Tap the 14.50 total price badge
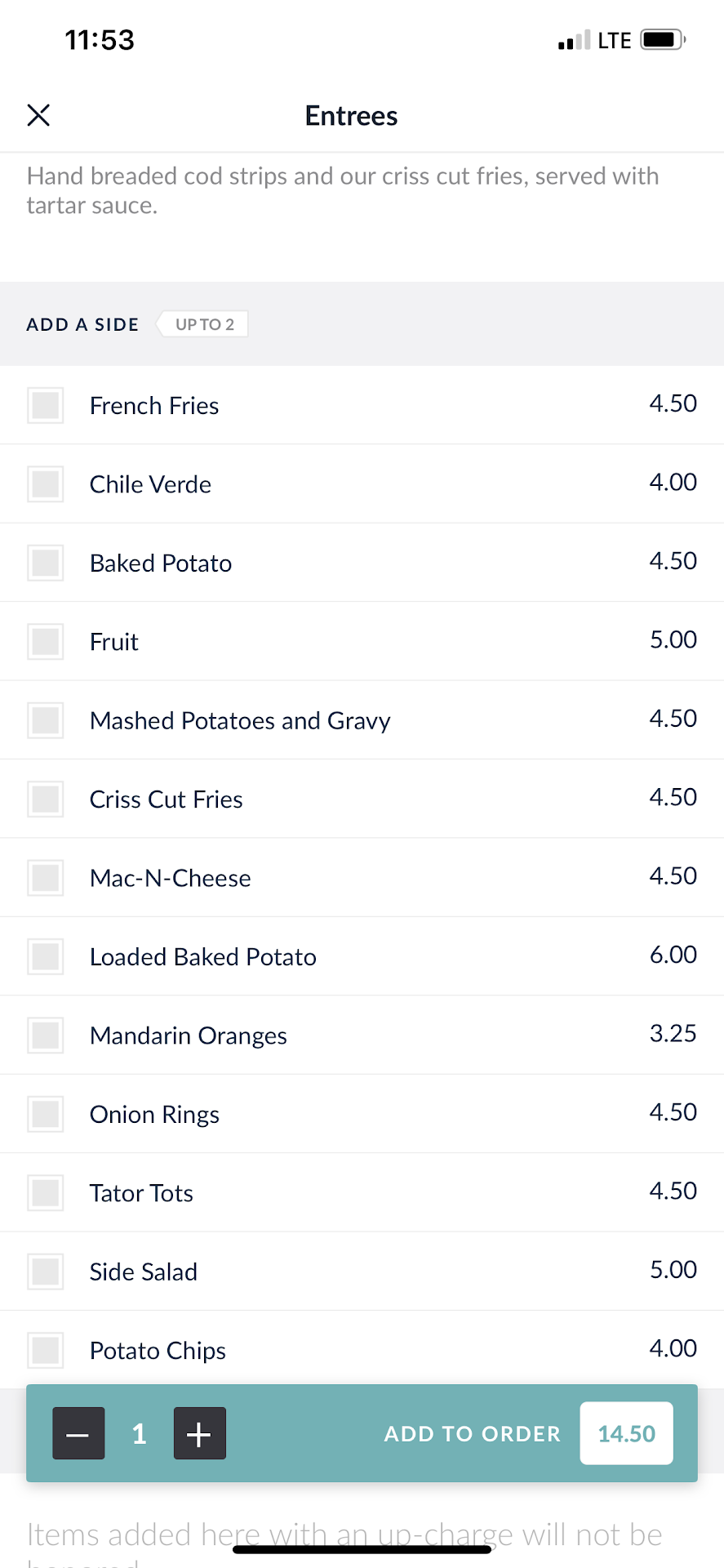724x1568 pixels. click(x=626, y=1433)
